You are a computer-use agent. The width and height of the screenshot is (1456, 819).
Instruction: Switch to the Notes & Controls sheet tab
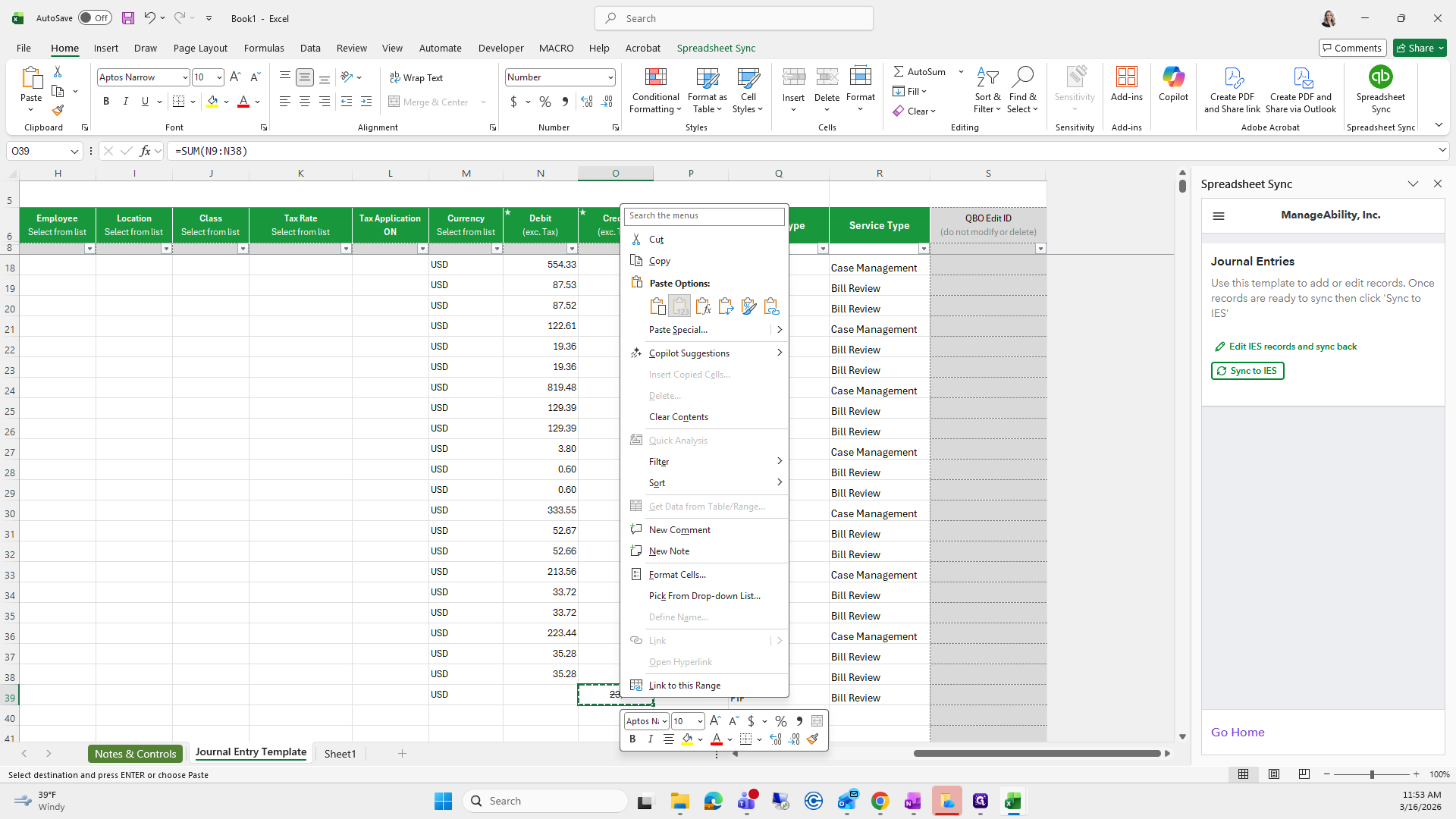(135, 754)
